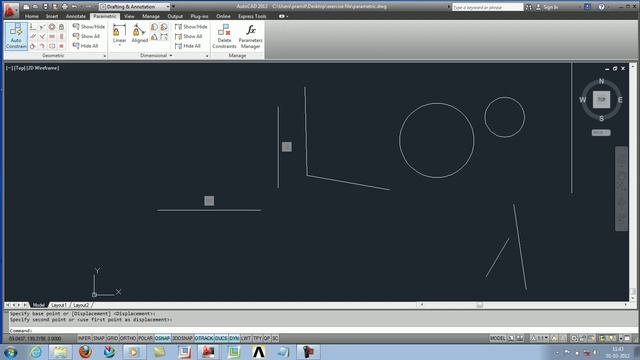Select the Collinear constraint icon

(x=42, y=27)
